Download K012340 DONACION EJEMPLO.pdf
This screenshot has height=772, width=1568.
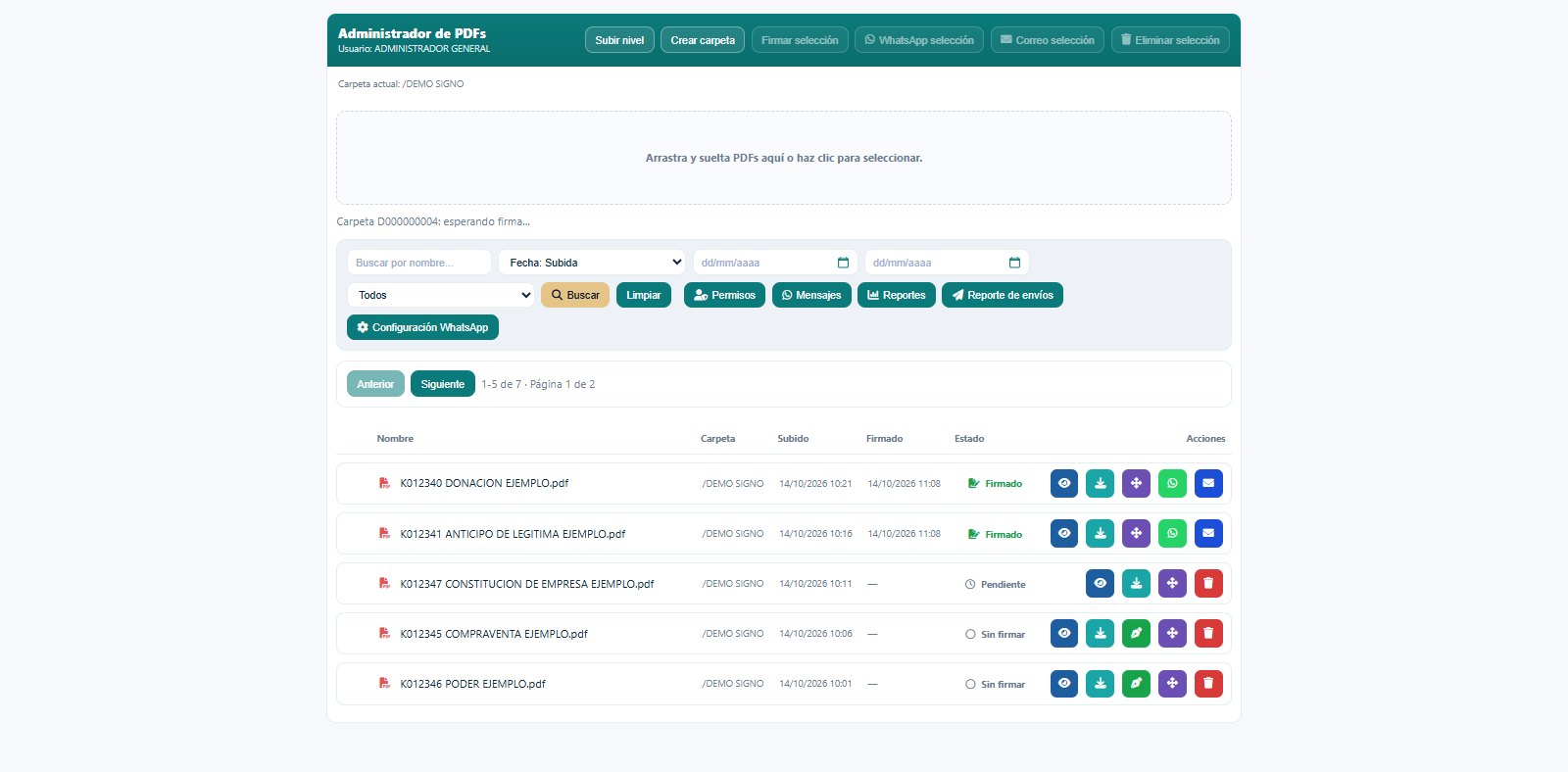[1101, 483]
